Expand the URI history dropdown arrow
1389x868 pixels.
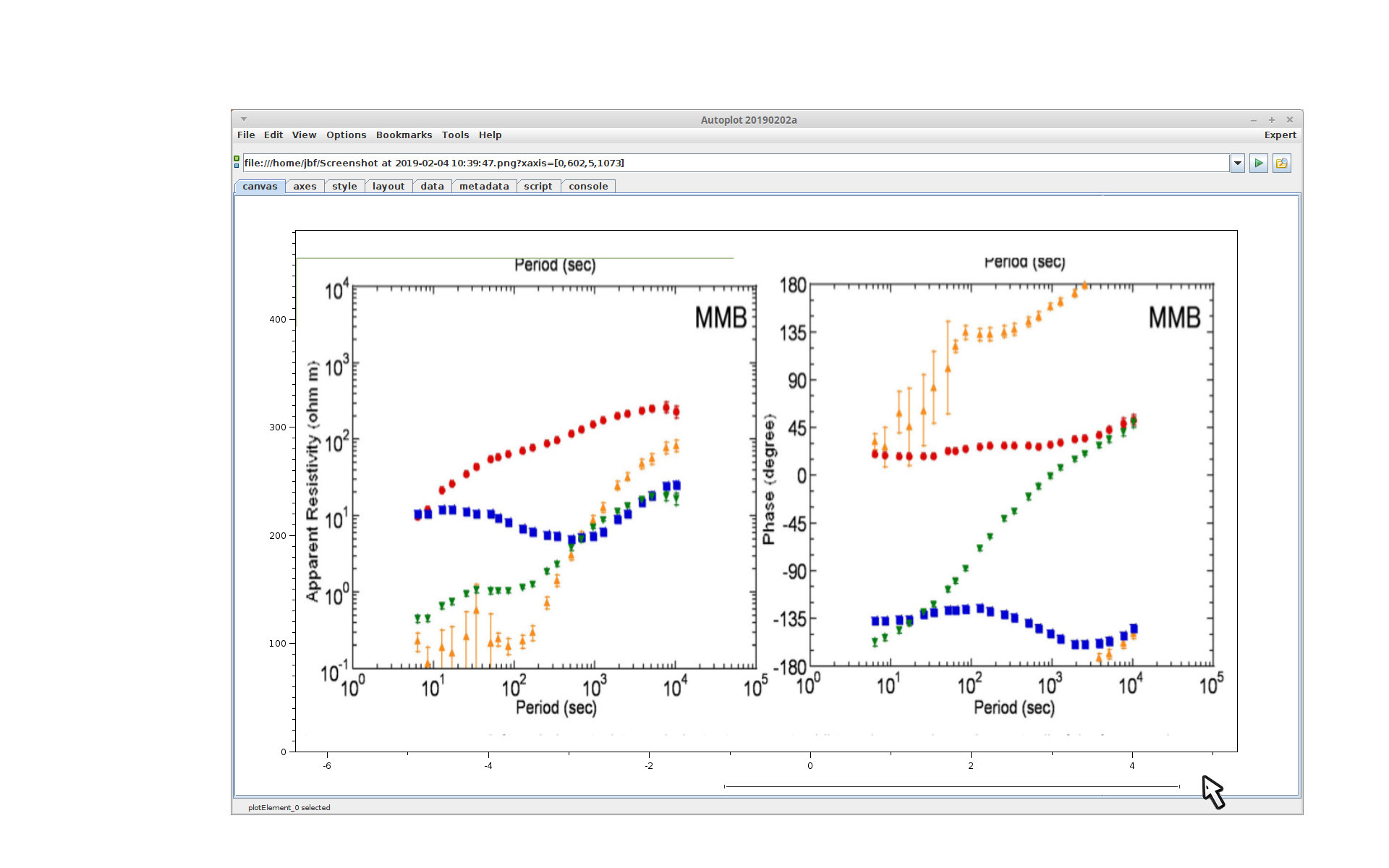pyautogui.click(x=1237, y=163)
